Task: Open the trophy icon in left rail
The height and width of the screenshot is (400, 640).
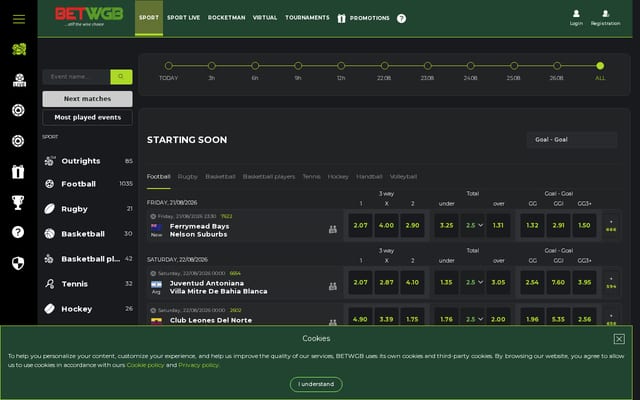Action: coord(18,202)
